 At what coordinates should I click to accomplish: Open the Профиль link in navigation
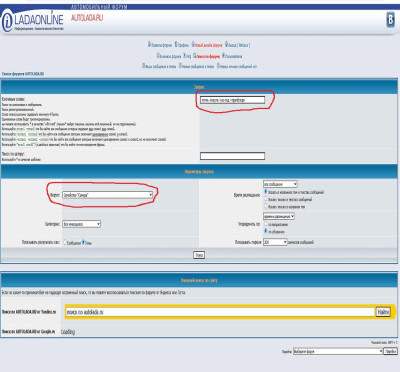point(183,45)
